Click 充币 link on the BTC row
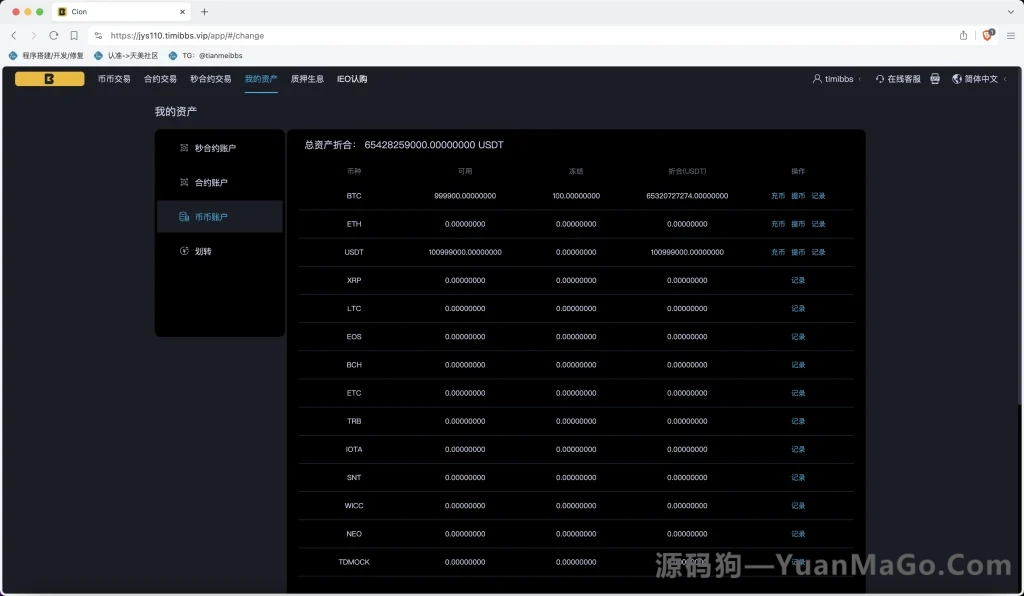Viewport: 1024px width, 596px height. [777, 195]
